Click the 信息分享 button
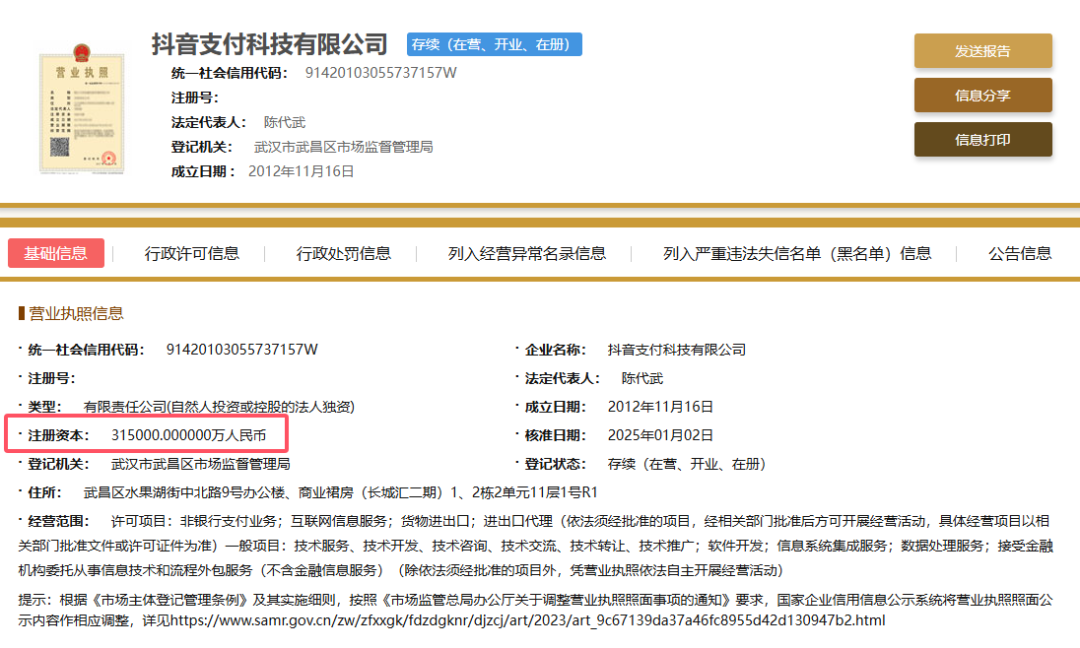The width and height of the screenshot is (1080, 648). click(983, 95)
